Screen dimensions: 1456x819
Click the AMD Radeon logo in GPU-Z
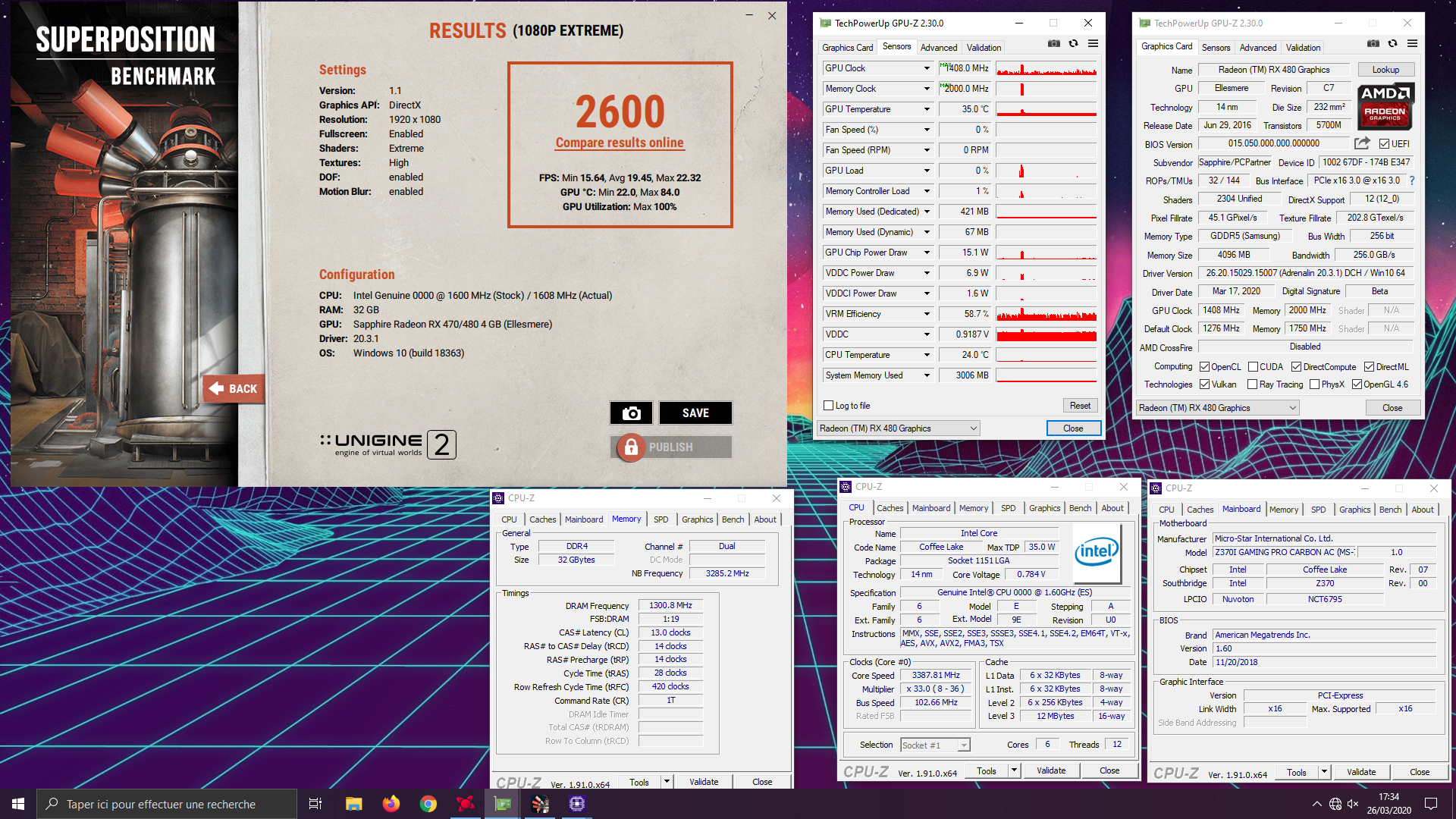[1385, 105]
